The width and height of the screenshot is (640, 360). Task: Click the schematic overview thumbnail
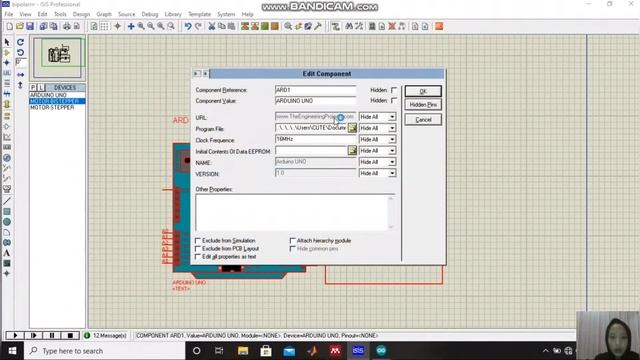tap(58, 57)
